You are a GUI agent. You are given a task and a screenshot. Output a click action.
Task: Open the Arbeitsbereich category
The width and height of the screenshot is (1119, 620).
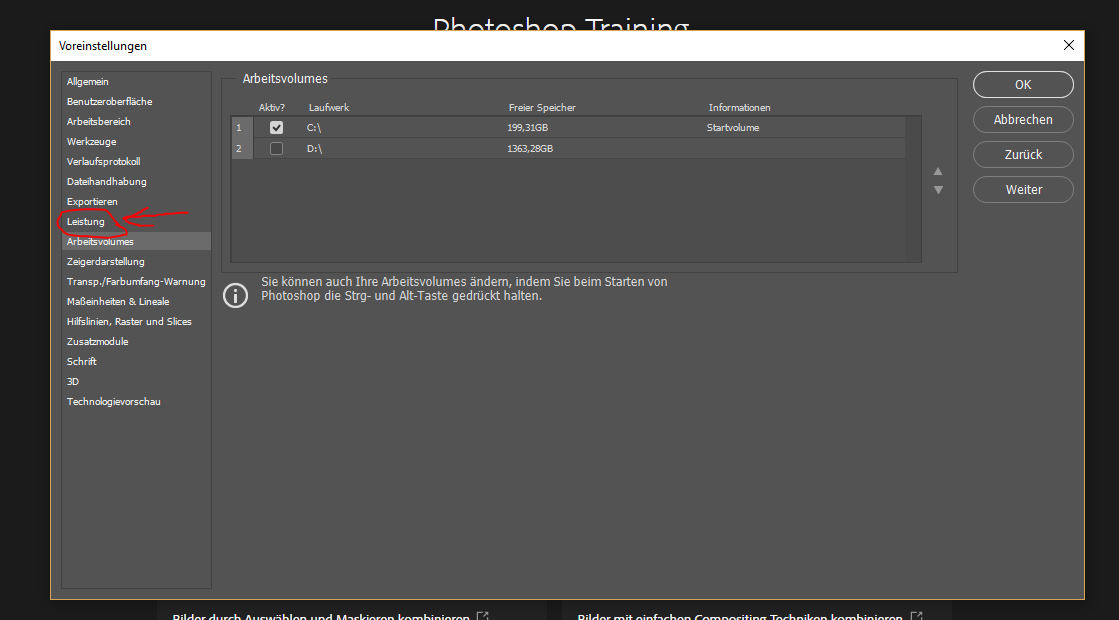pyautogui.click(x=98, y=122)
